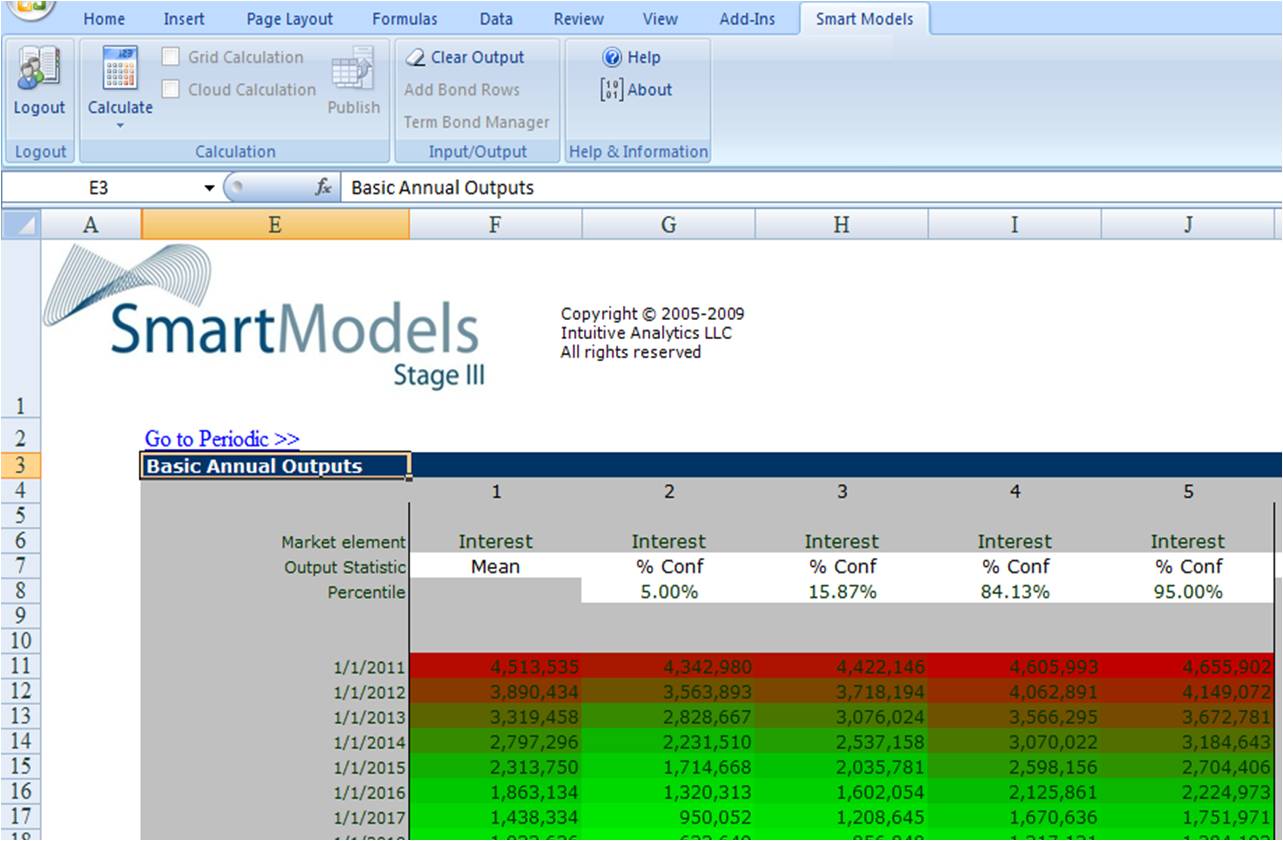Open Help from the ribbon
The width and height of the screenshot is (1283, 841).
(631, 58)
